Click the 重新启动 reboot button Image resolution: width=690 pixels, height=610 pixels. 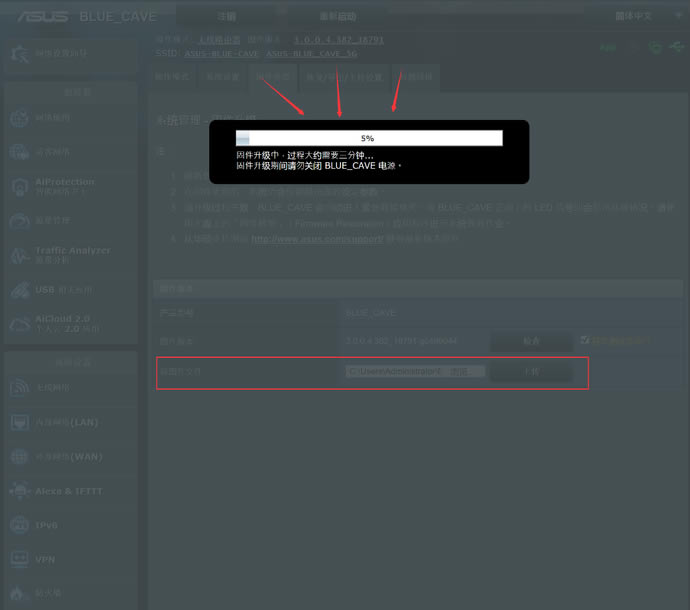pyautogui.click(x=338, y=17)
